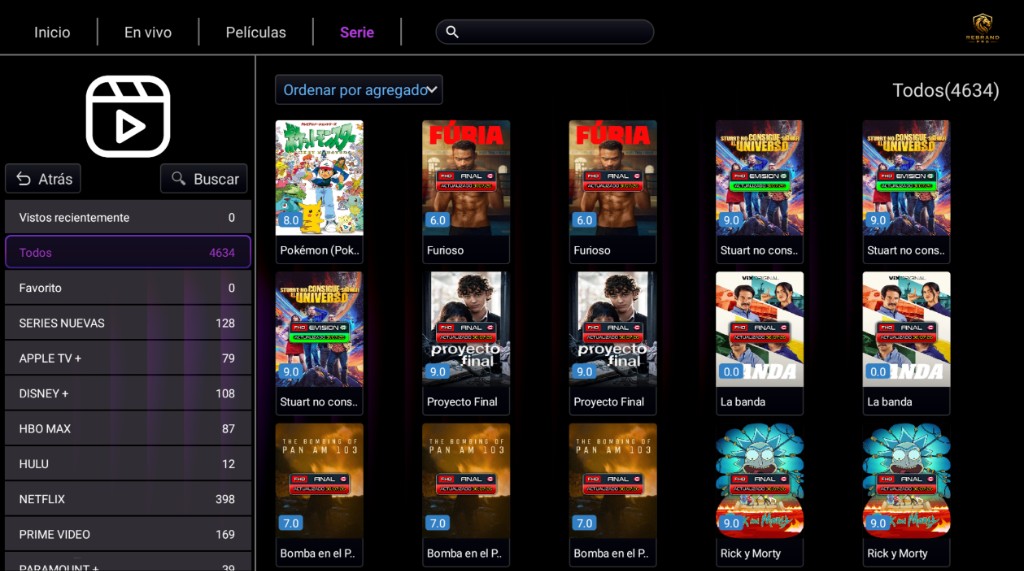
Task: Open the Películas tab
Action: (x=255, y=32)
